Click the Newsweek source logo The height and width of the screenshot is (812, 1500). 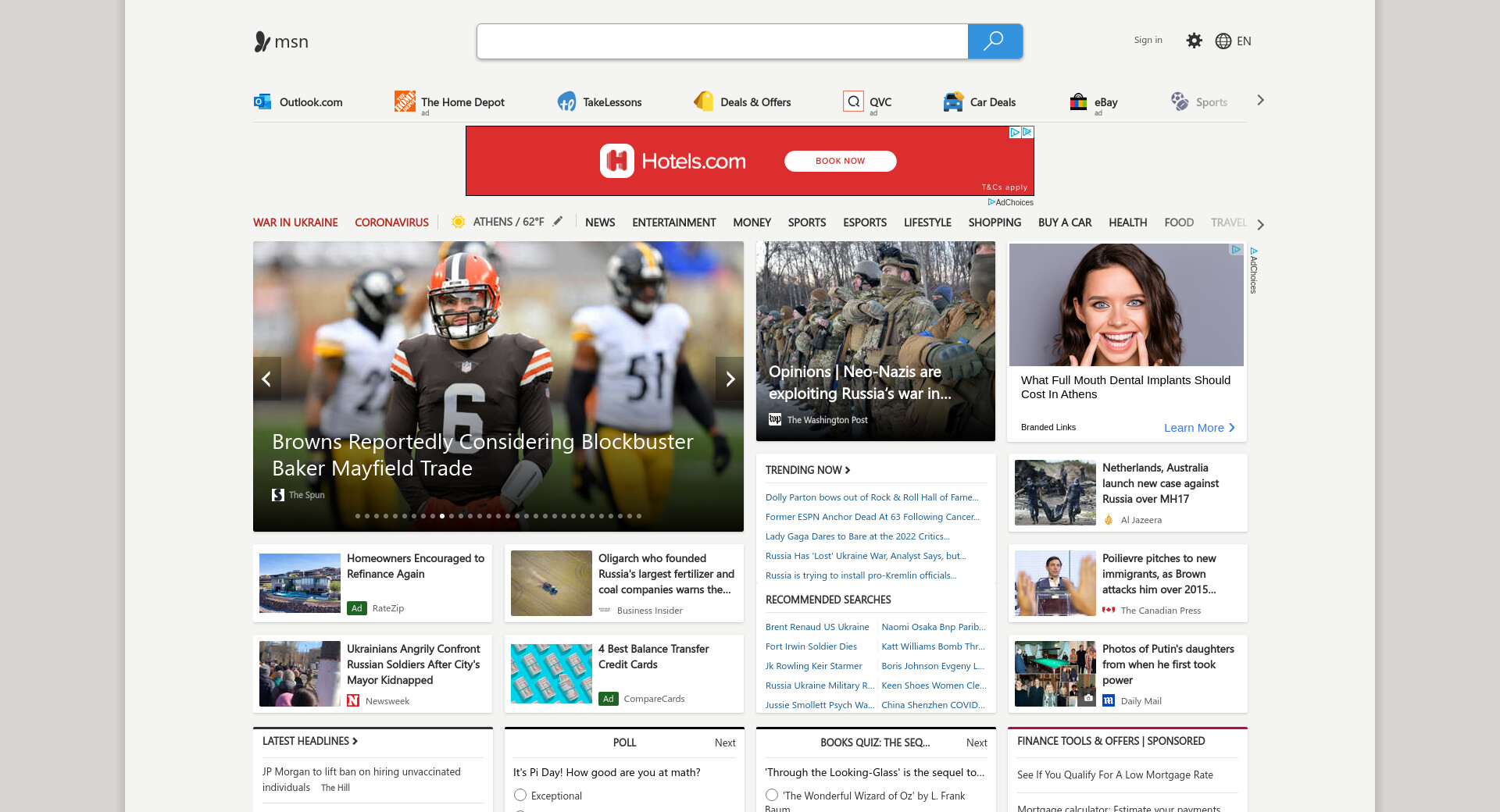click(353, 700)
